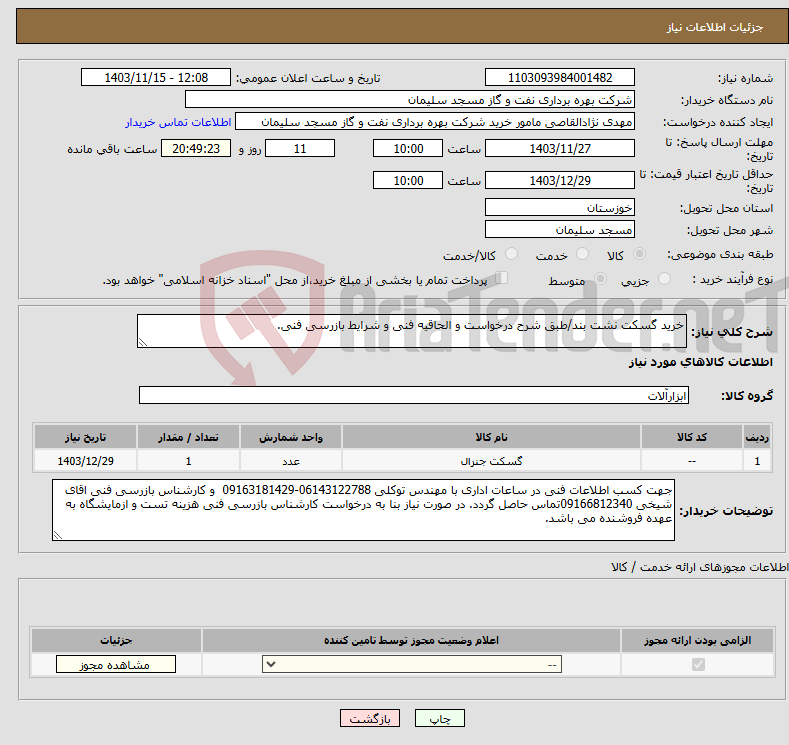789x745 pixels.
Task: Click the request creator field مهدی نژادالقاصی
Action: pos(435,122)
